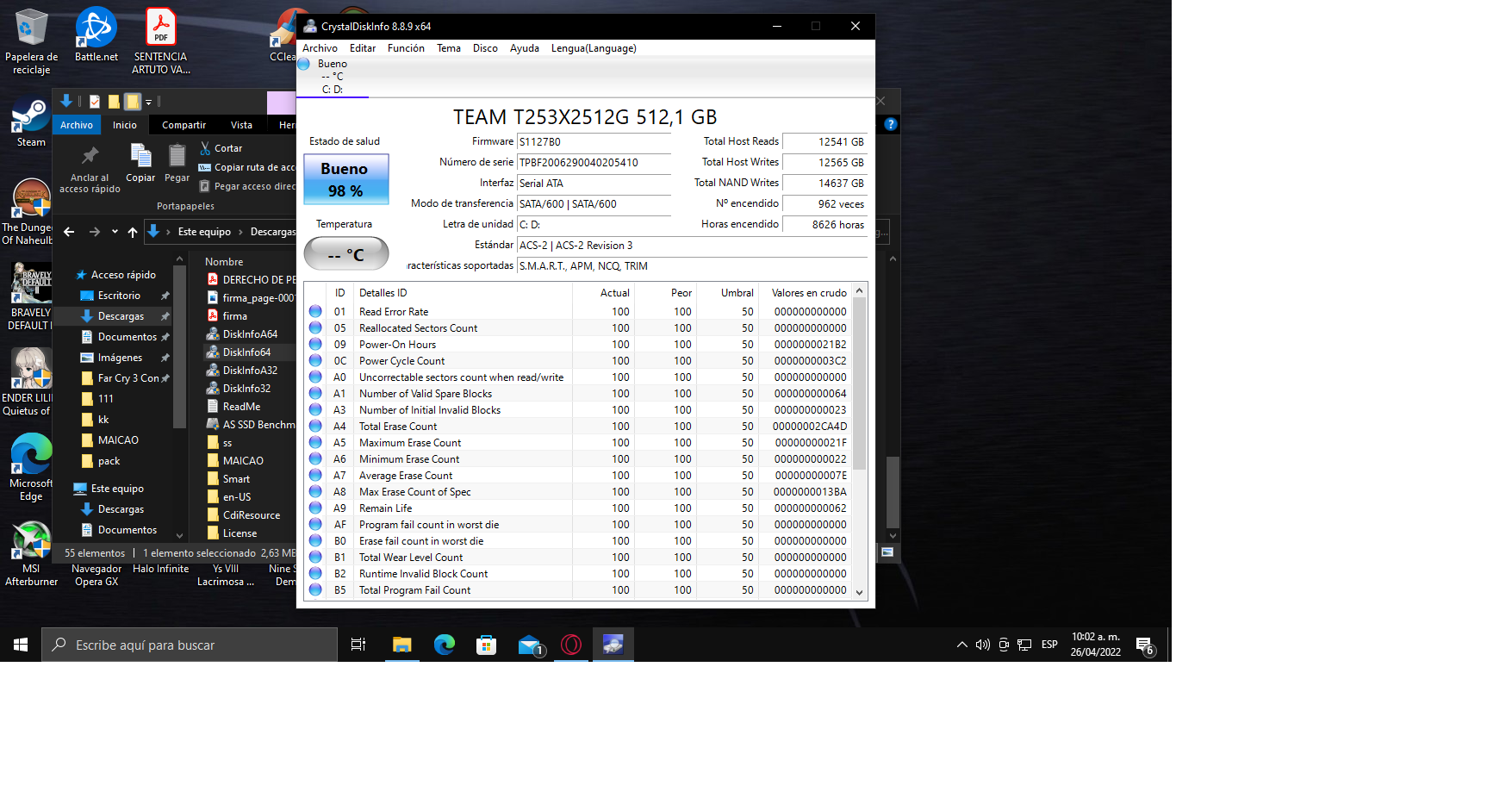Click the Detalles ID column header
The height and width of the screenshot is (804, 1512).
[383, 293]
